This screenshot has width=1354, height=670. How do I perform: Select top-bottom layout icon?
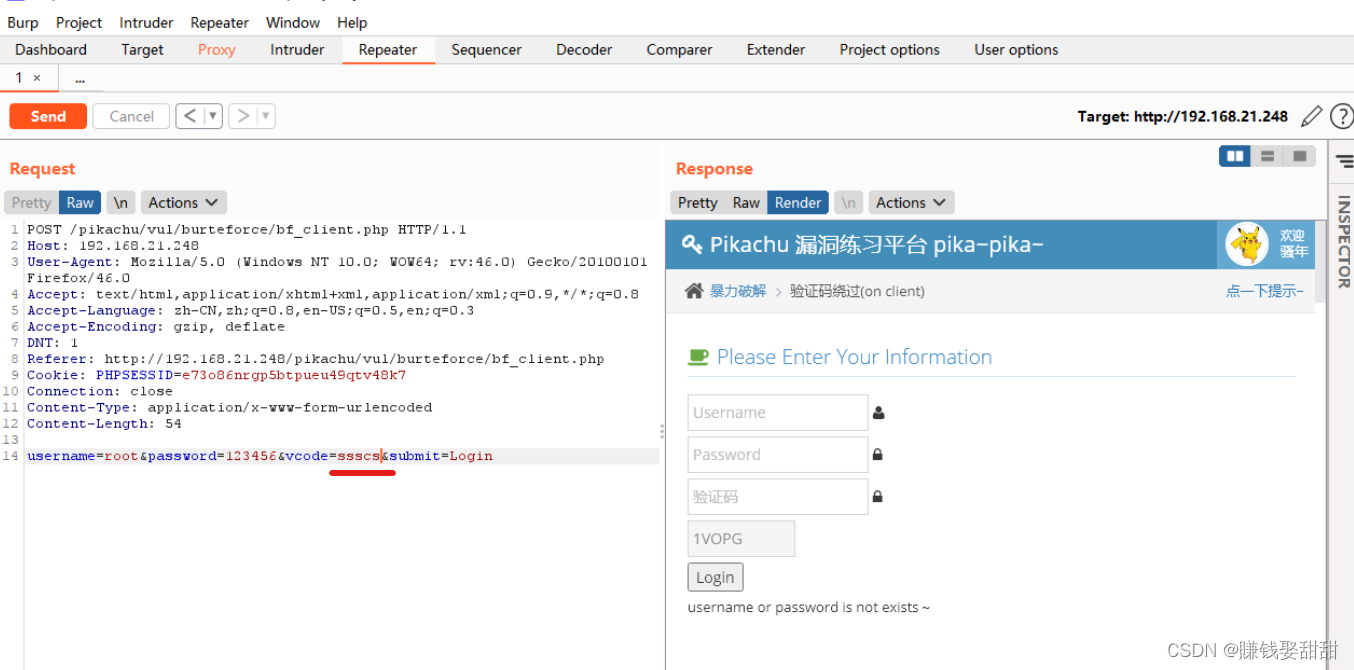pyautogui.click(x=1267, y=156)
